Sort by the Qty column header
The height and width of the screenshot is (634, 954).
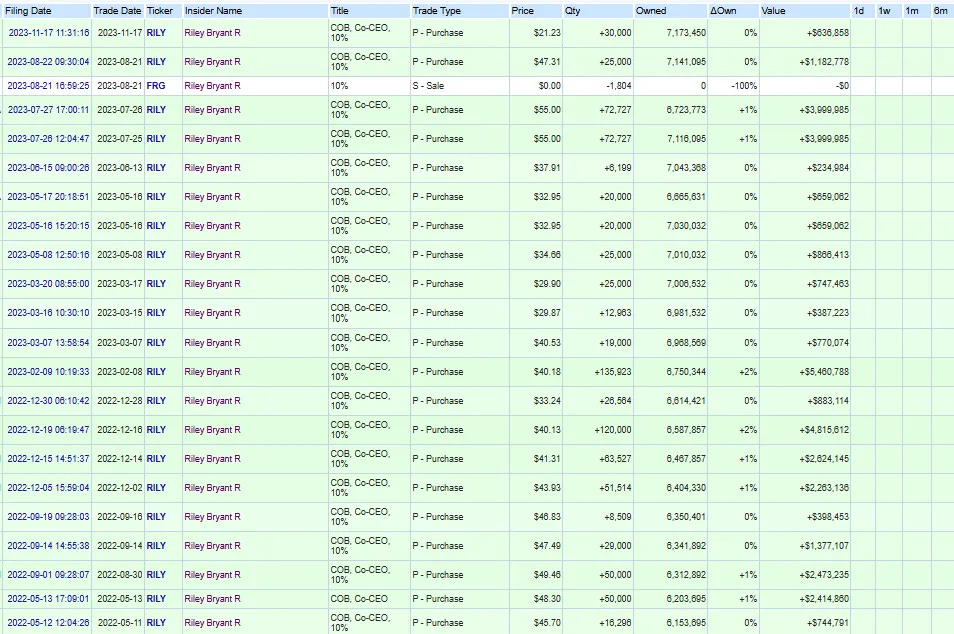pyautogui.click(x=573, y=11)
